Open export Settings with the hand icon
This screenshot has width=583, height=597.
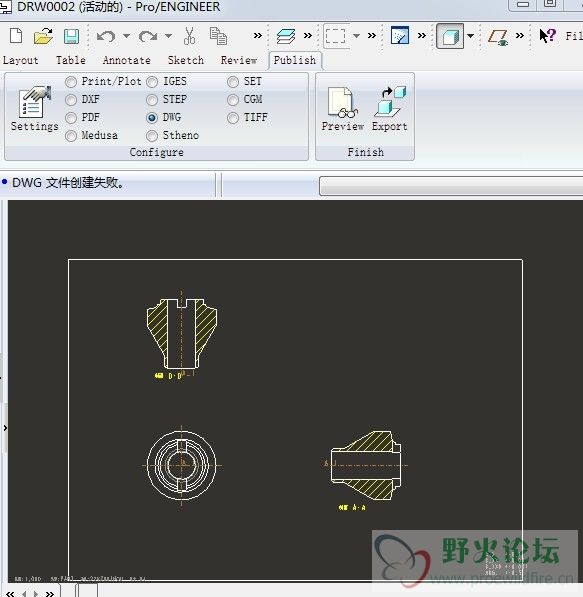34,109
